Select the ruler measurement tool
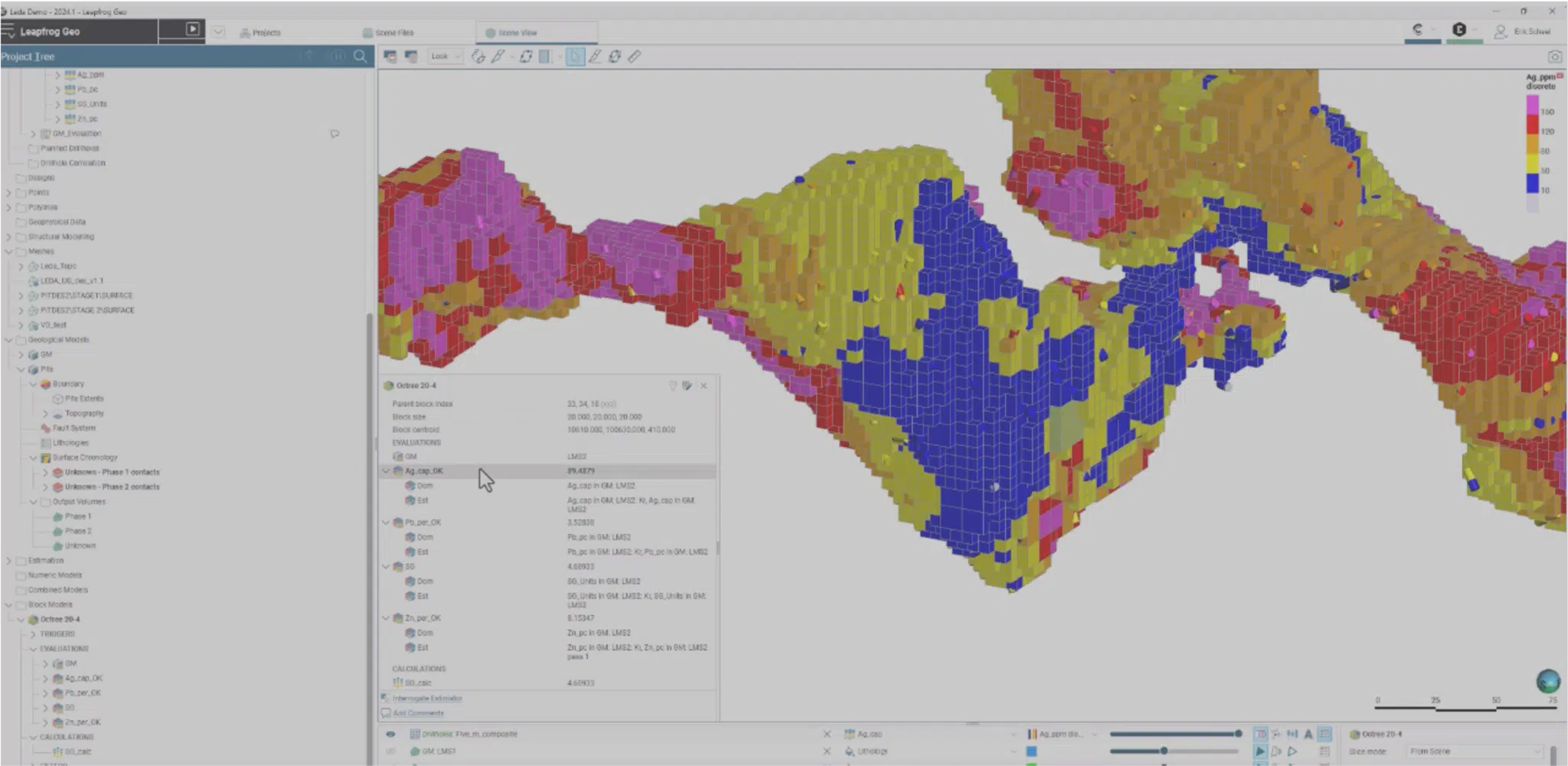 pos(635,57)
